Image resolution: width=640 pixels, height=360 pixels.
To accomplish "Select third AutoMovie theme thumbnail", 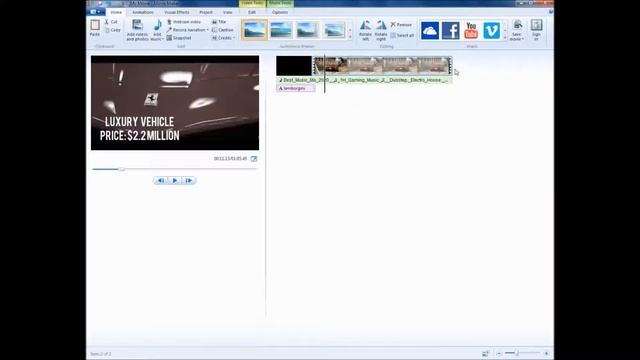I will 308,30.
